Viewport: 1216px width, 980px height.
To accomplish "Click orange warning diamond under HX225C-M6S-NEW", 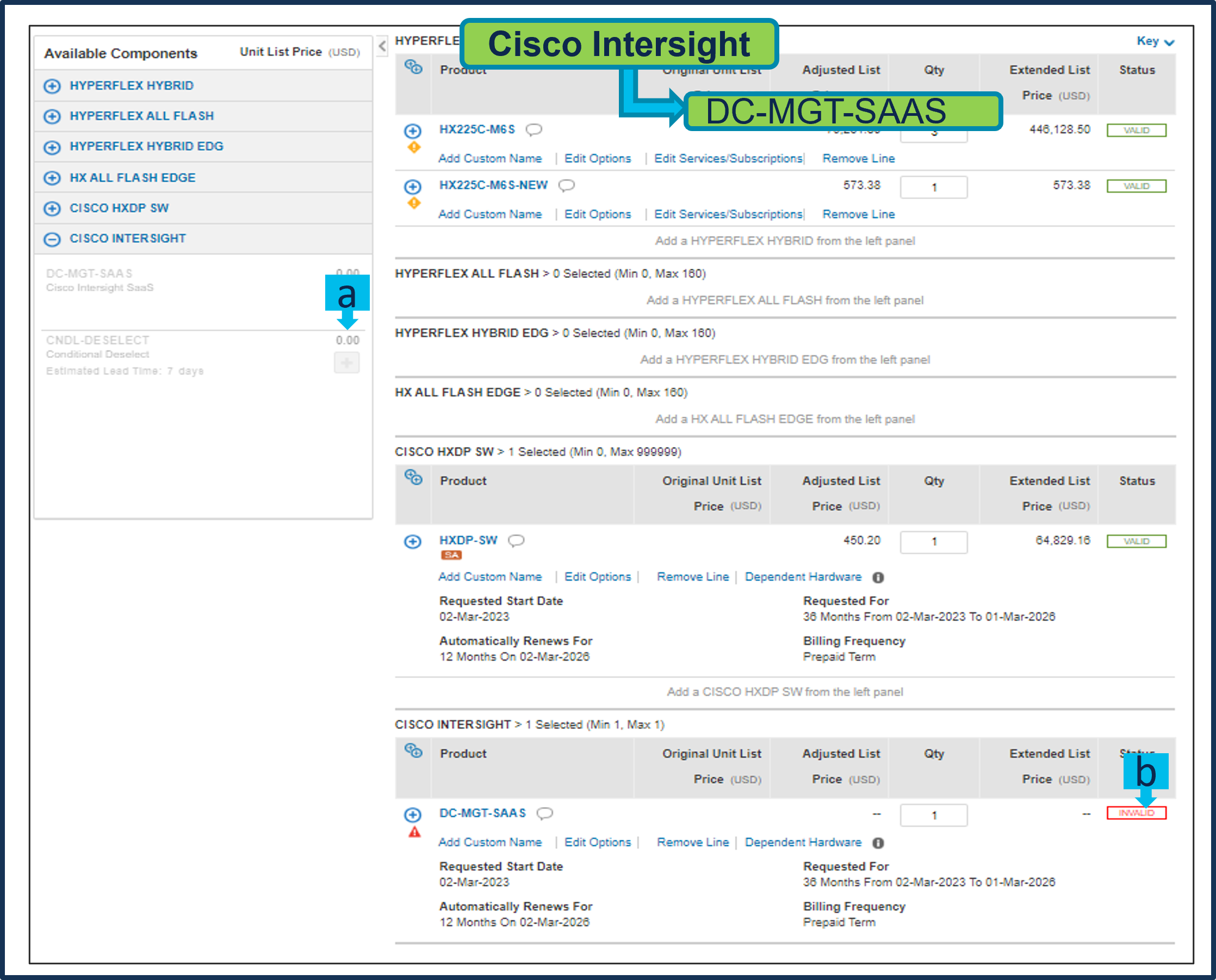I will (414, 203).
